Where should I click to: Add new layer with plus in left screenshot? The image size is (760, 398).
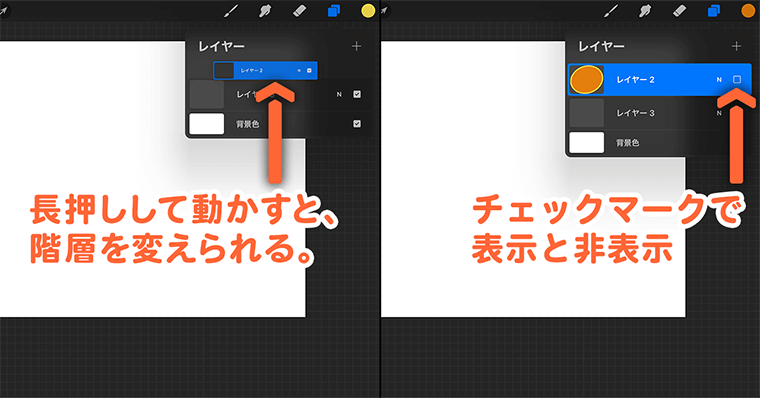point(357,46)
